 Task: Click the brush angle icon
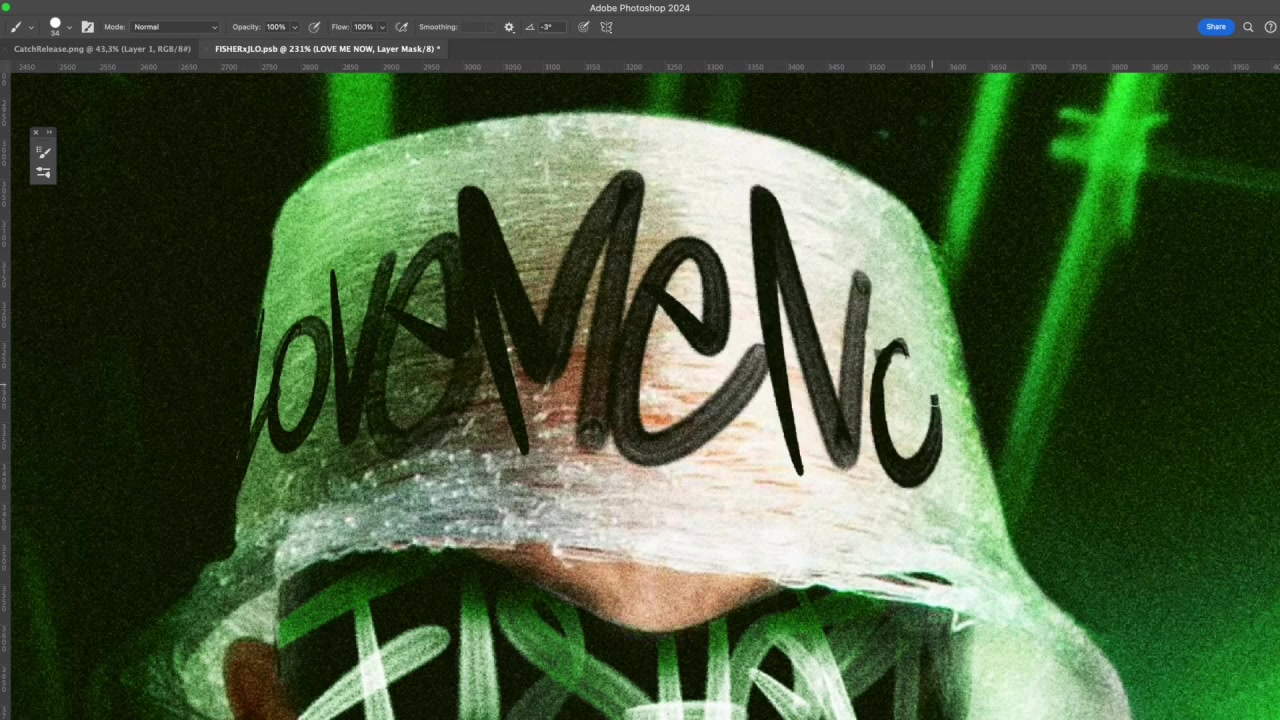tap(529, 27)
